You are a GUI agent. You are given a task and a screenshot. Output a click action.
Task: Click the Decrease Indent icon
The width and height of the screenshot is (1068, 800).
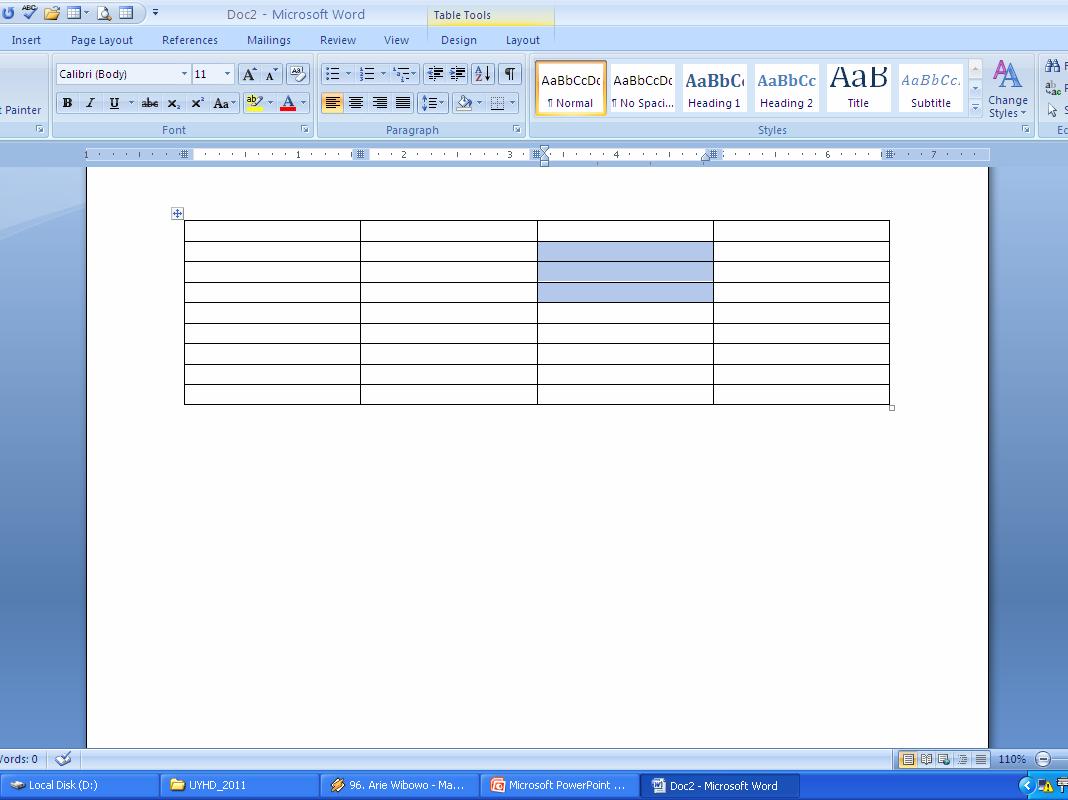[x=435, y=74]
